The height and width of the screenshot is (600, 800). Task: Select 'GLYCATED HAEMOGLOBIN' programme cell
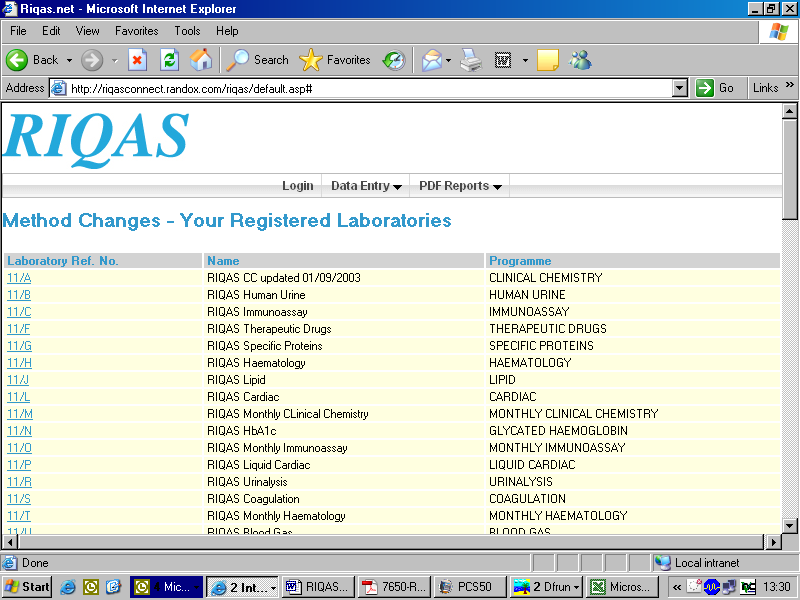(633, 431)
